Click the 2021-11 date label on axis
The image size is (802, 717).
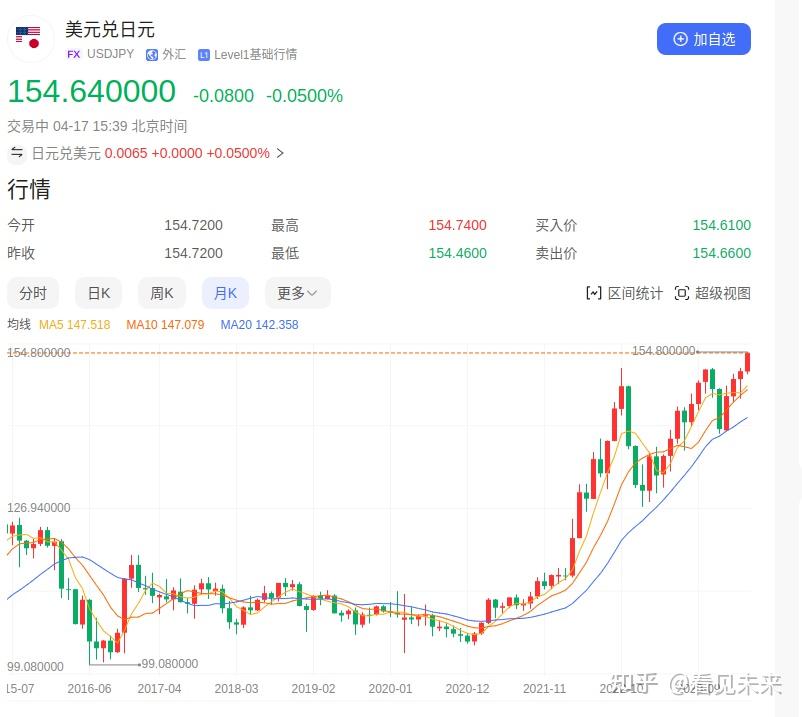544,689
